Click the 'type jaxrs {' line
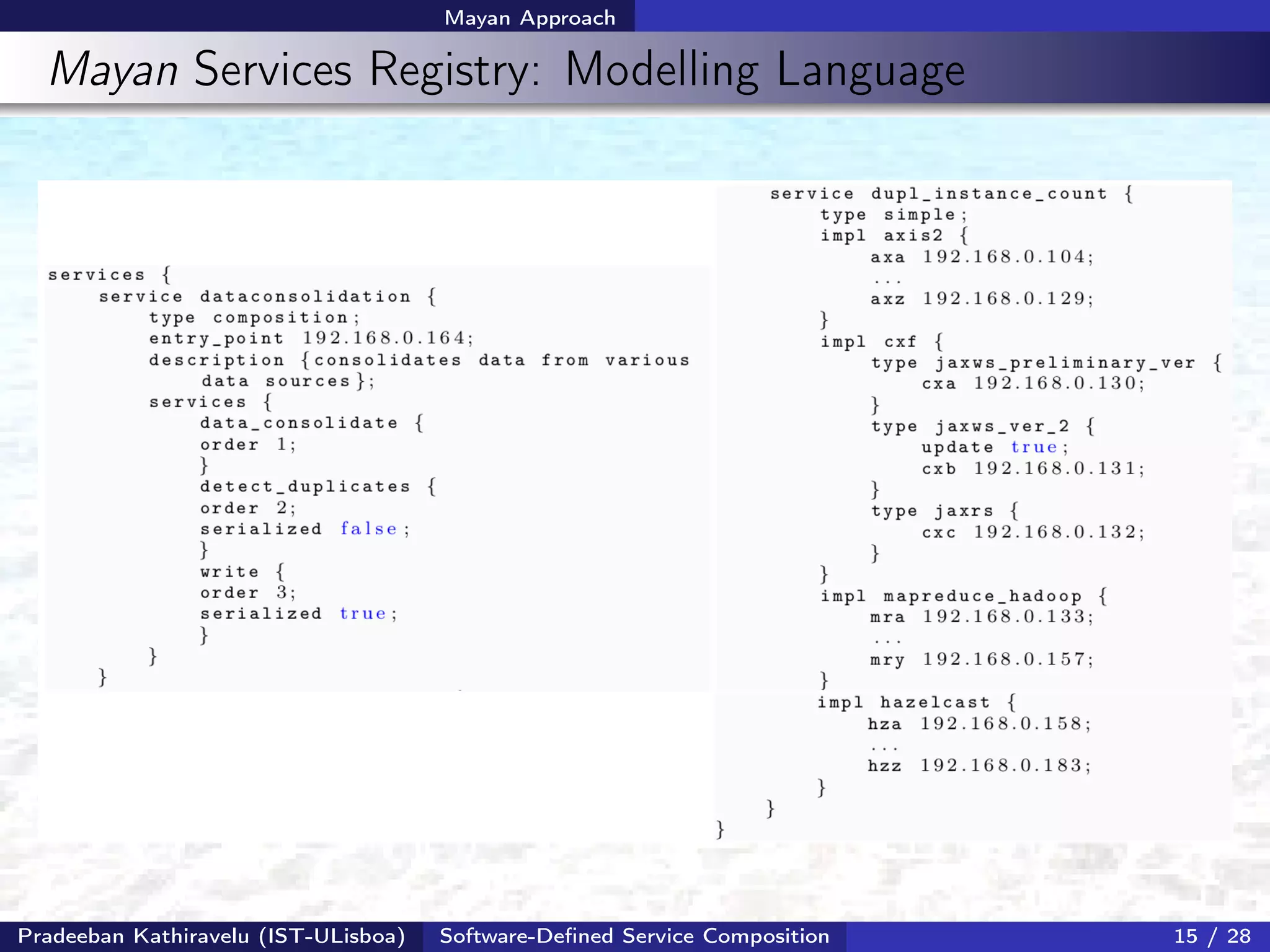This screenshot has width=1270, height=952. click(945, 511)
